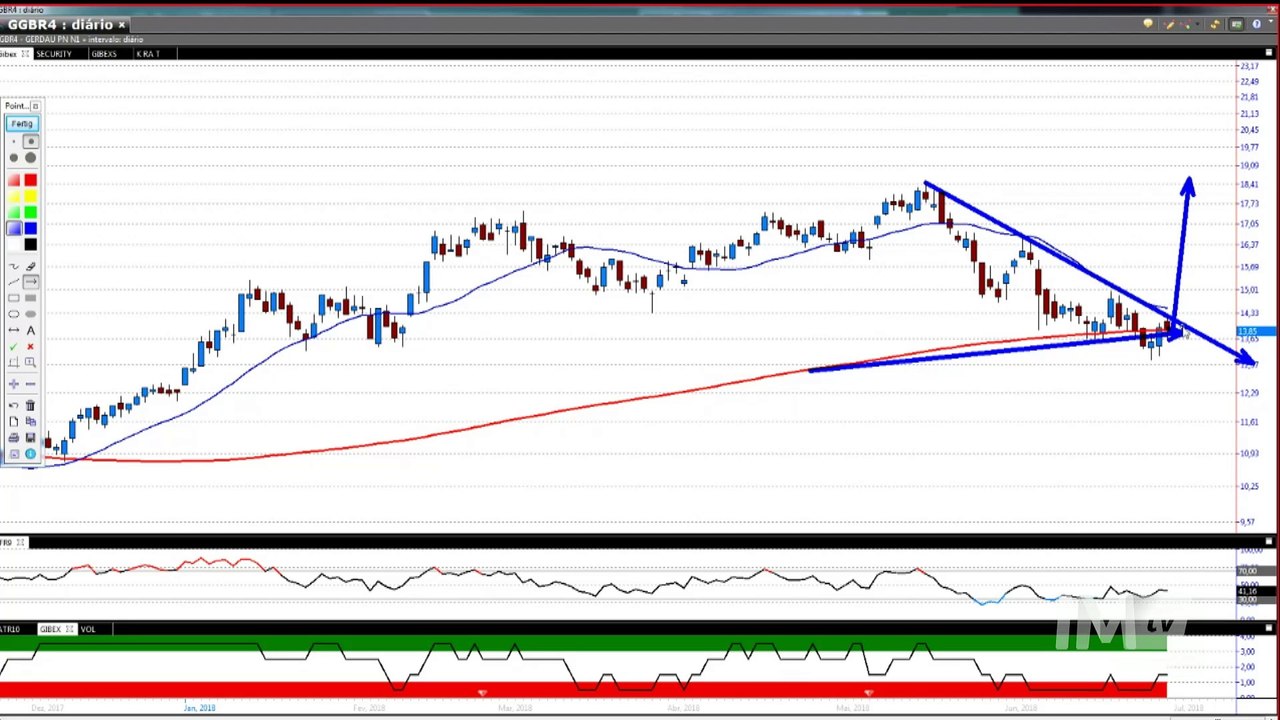The image size is (1280, 720).
Task: Select the straight line tool
Action: [x=13, y=282]
